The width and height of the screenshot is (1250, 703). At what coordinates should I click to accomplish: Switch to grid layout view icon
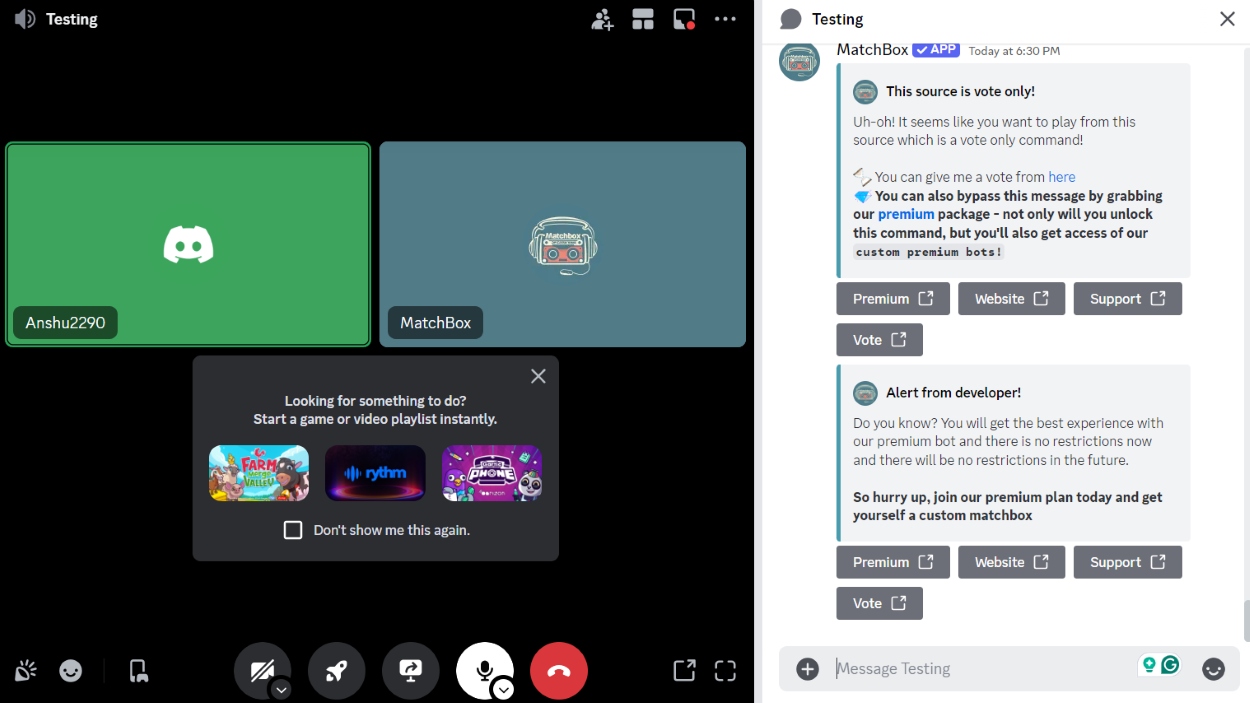coord(643,19)
